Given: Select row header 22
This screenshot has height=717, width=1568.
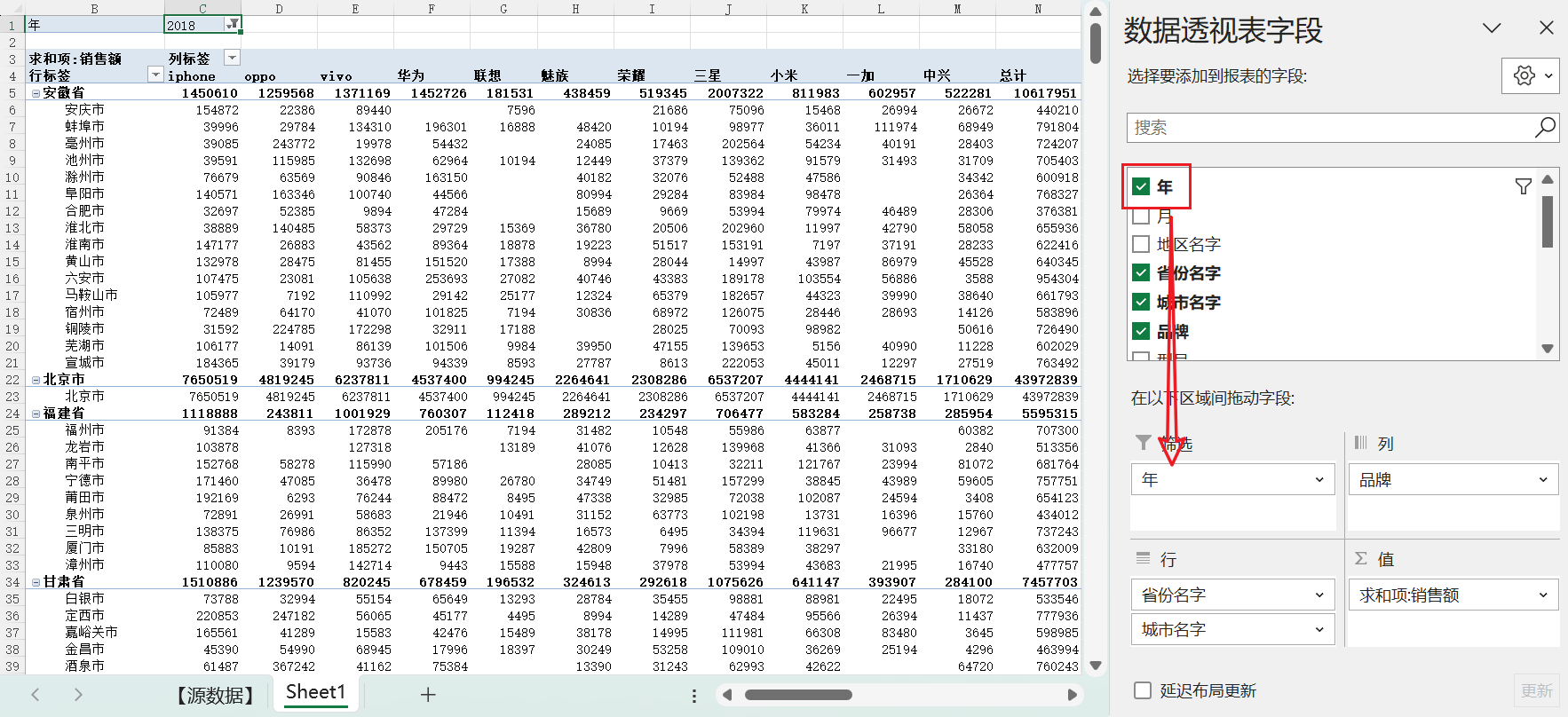Looking at the screenshot, I should (12, 380).
